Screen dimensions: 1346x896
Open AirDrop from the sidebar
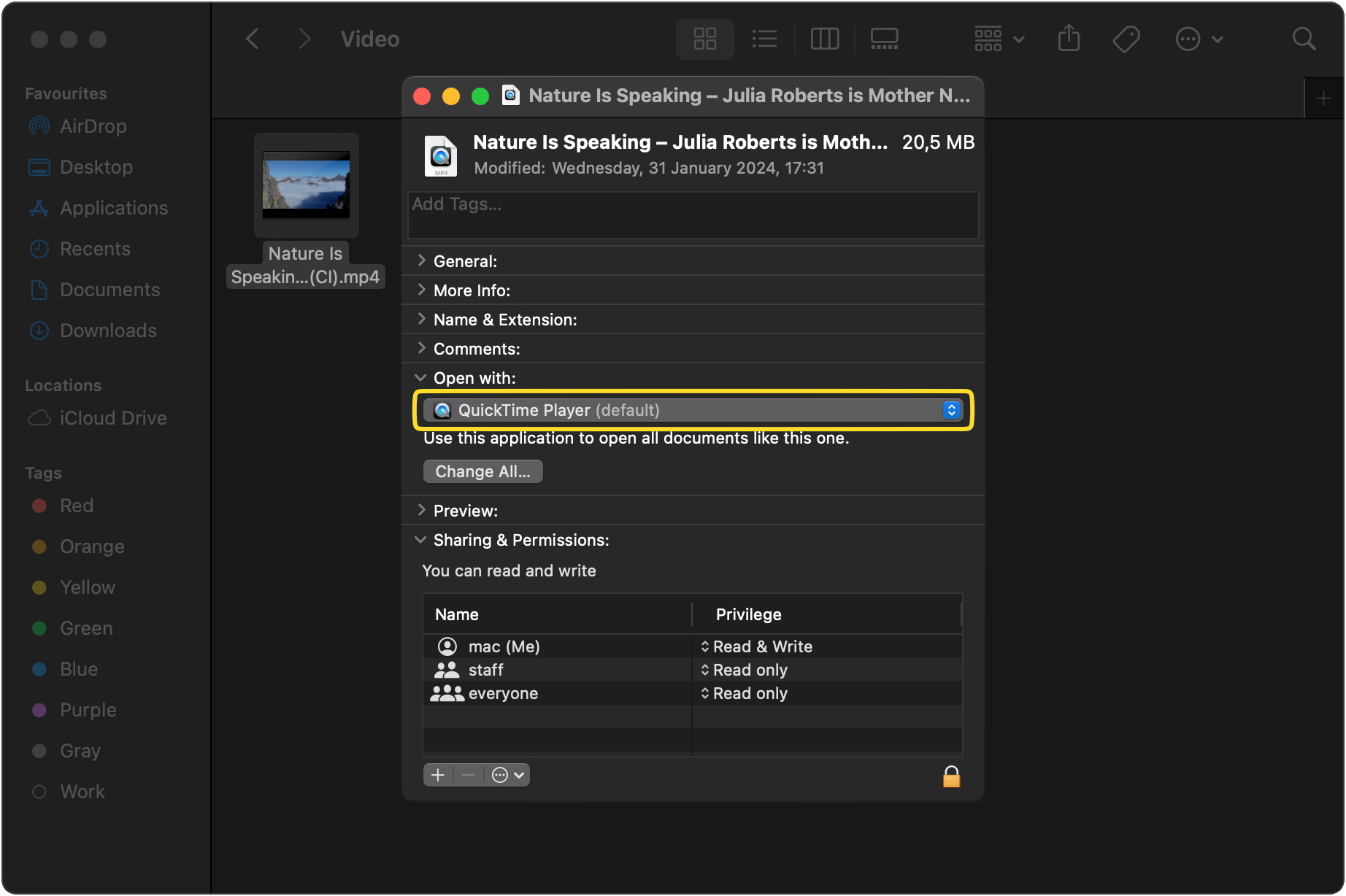click(x=92, y=125)
